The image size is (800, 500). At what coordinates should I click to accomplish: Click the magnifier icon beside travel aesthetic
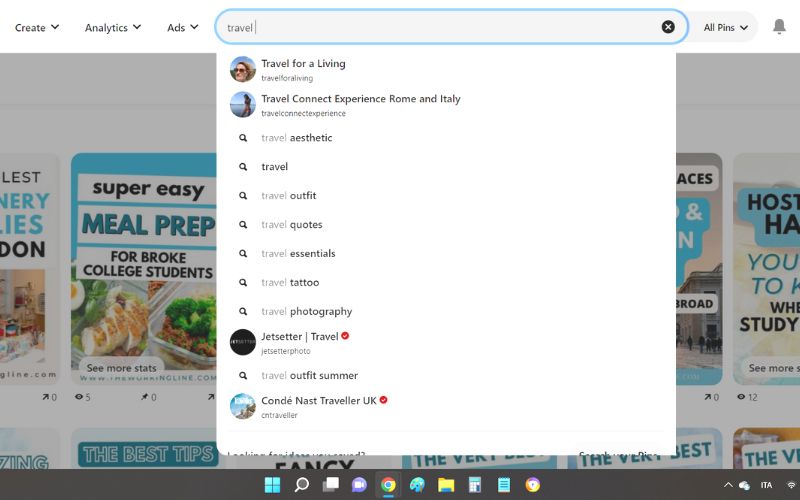tap(243, 138)
